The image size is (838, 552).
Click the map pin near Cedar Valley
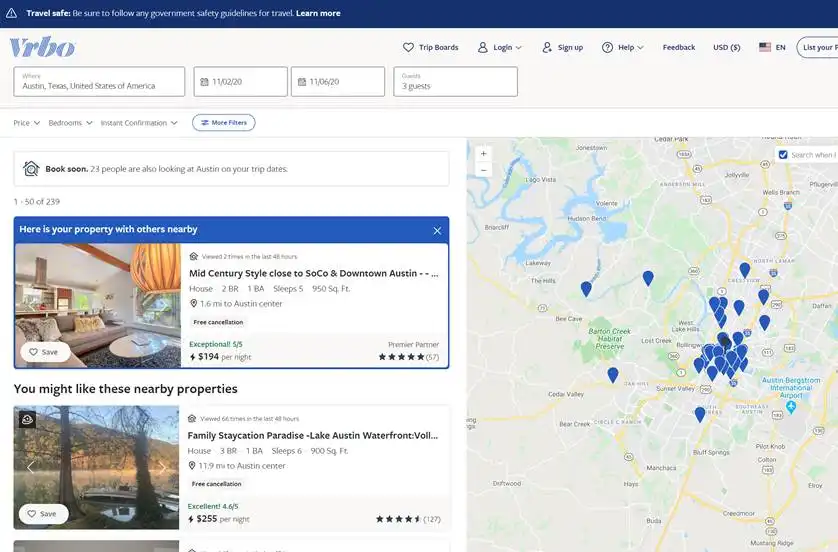tap(613, 375)
